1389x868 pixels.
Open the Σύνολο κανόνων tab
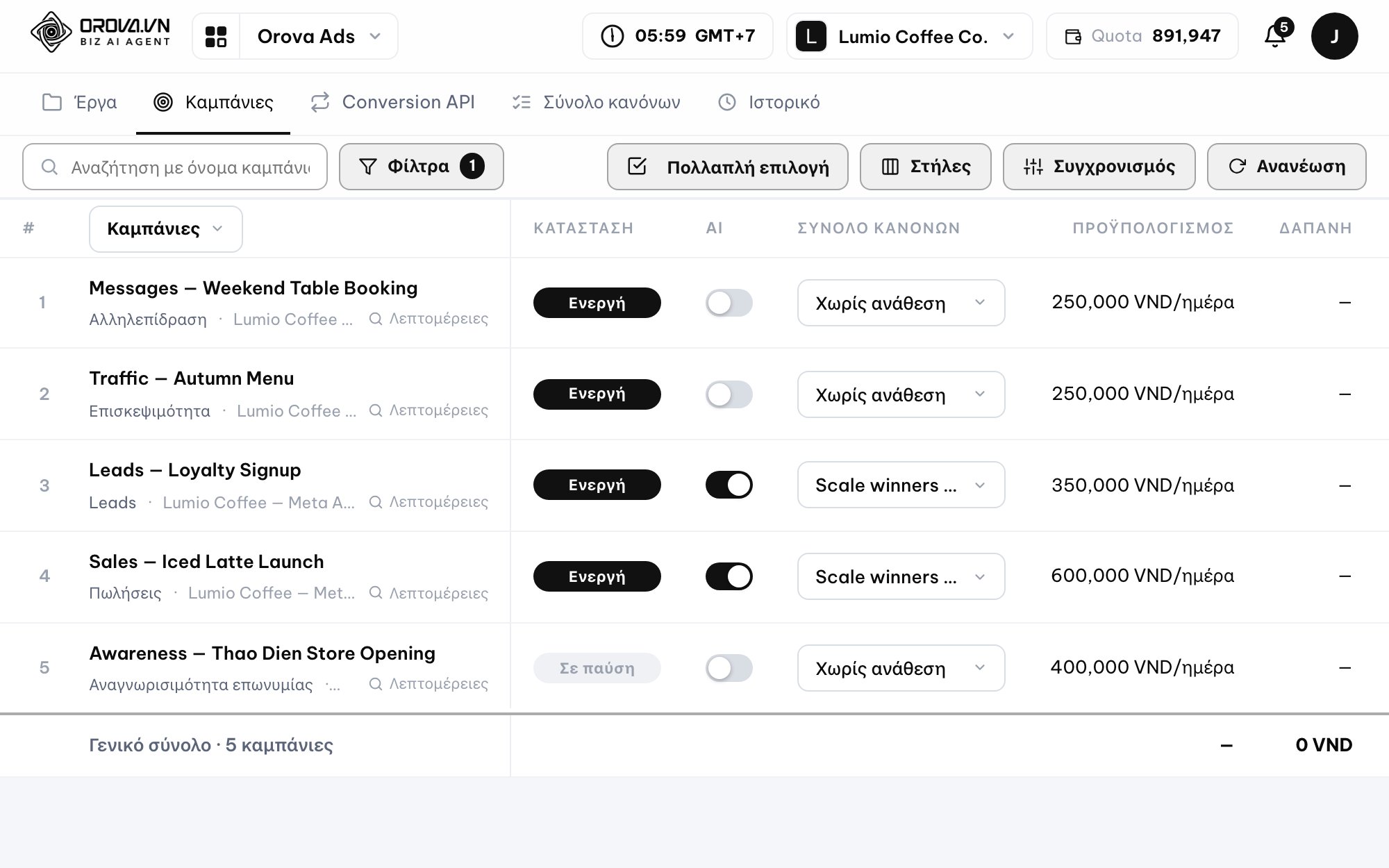click(596, 103)
